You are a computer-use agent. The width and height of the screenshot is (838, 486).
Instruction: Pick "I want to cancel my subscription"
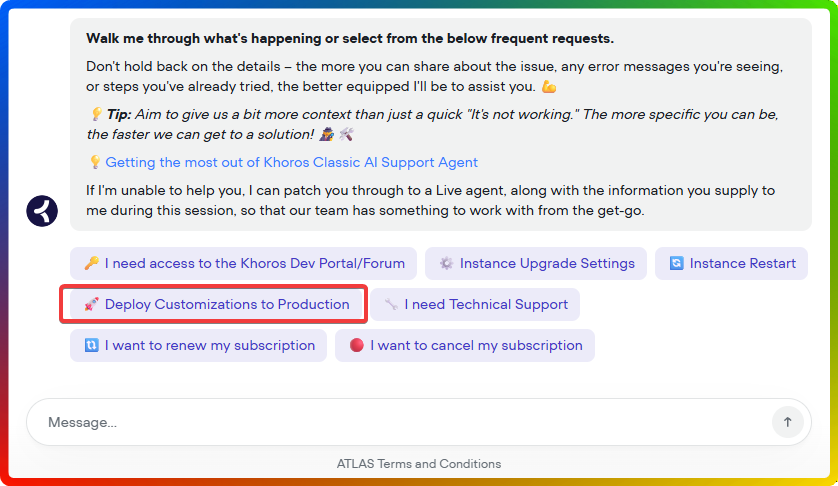pos(476,346)
